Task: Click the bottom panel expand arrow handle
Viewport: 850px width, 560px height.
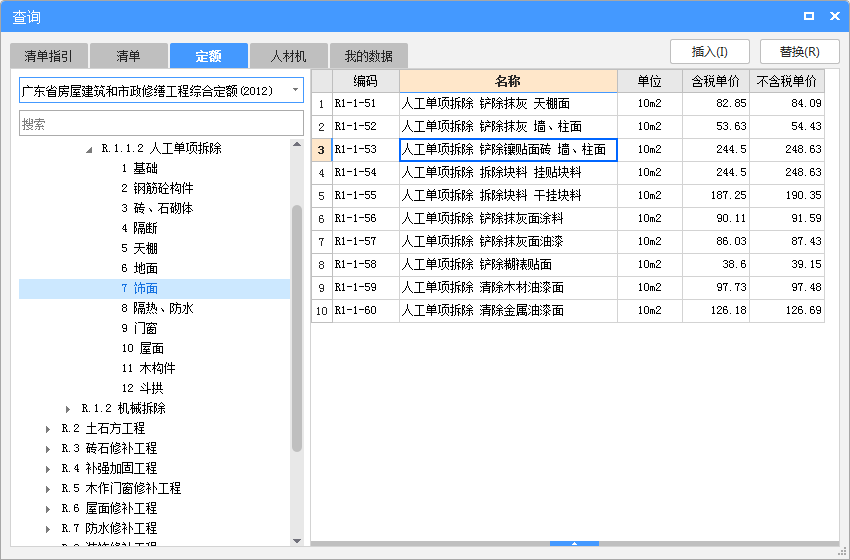Action: click(x=574, y=543)
